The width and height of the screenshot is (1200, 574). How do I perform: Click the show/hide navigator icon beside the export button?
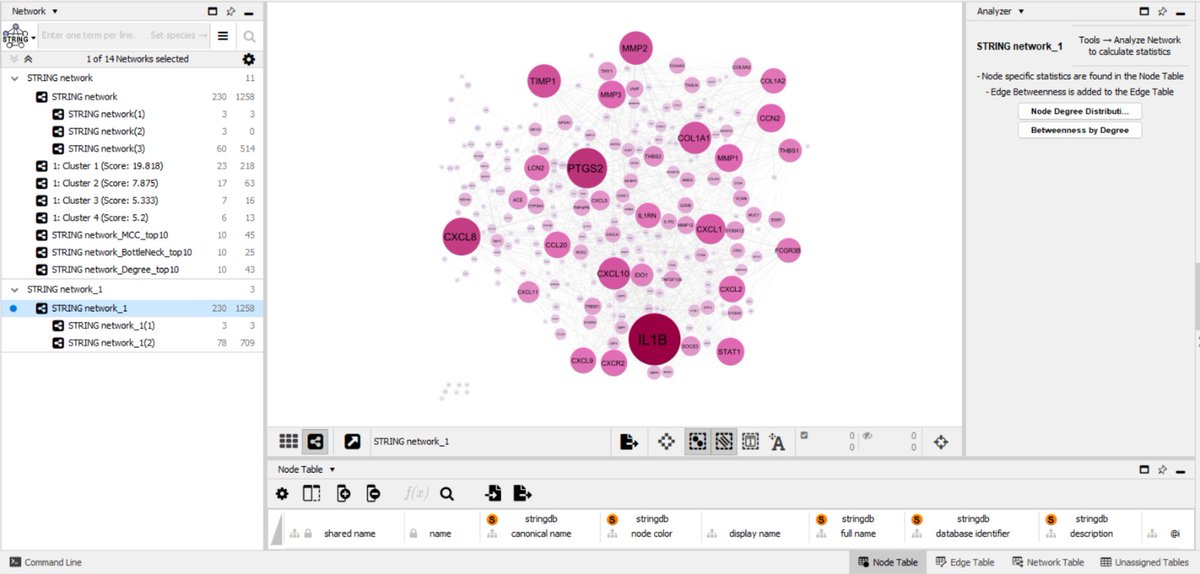[x=667, y=441]
